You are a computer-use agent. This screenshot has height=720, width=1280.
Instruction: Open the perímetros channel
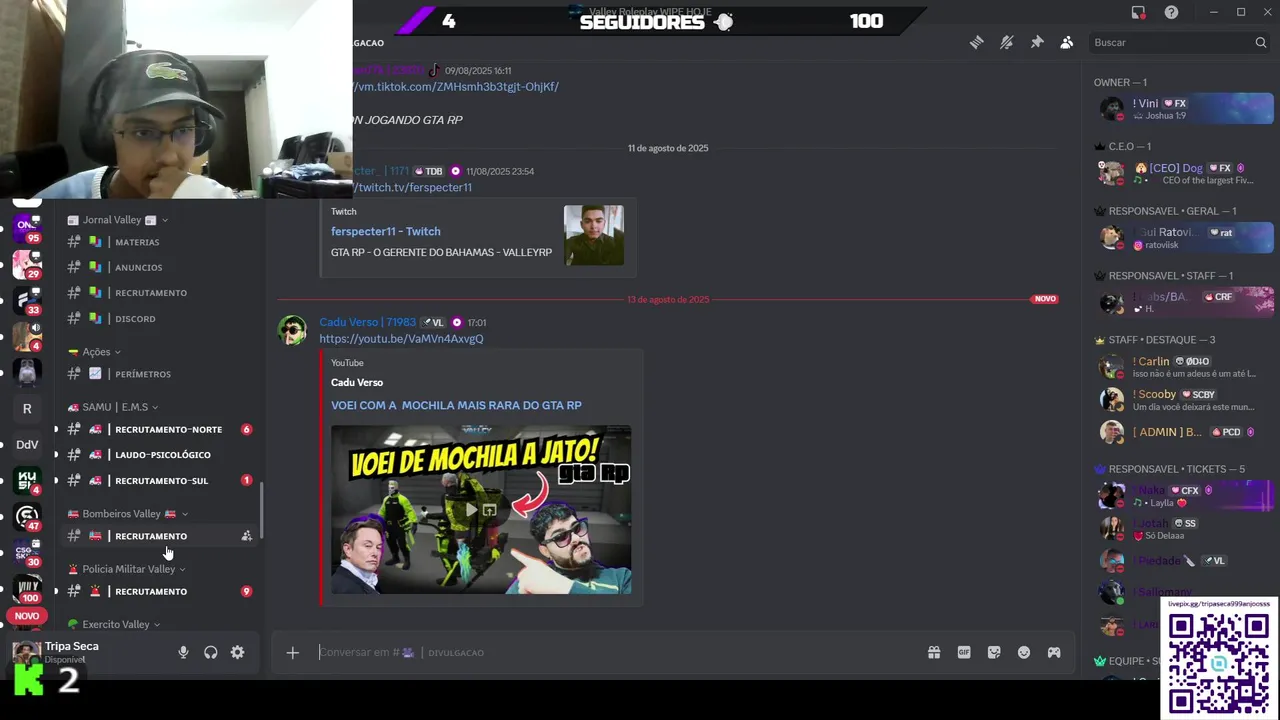click(x=160, y=374)
